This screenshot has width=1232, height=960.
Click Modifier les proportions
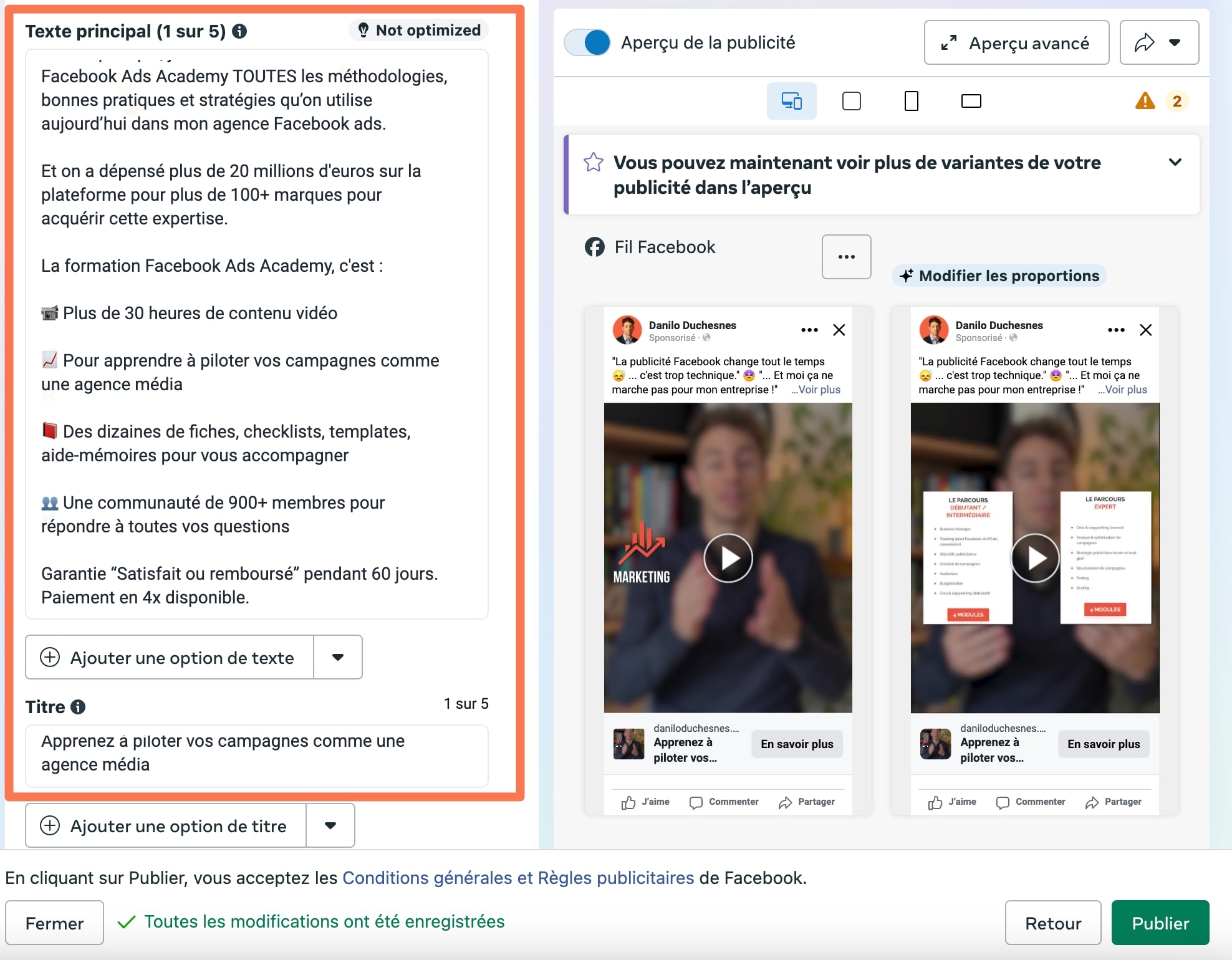coord(999,276)
